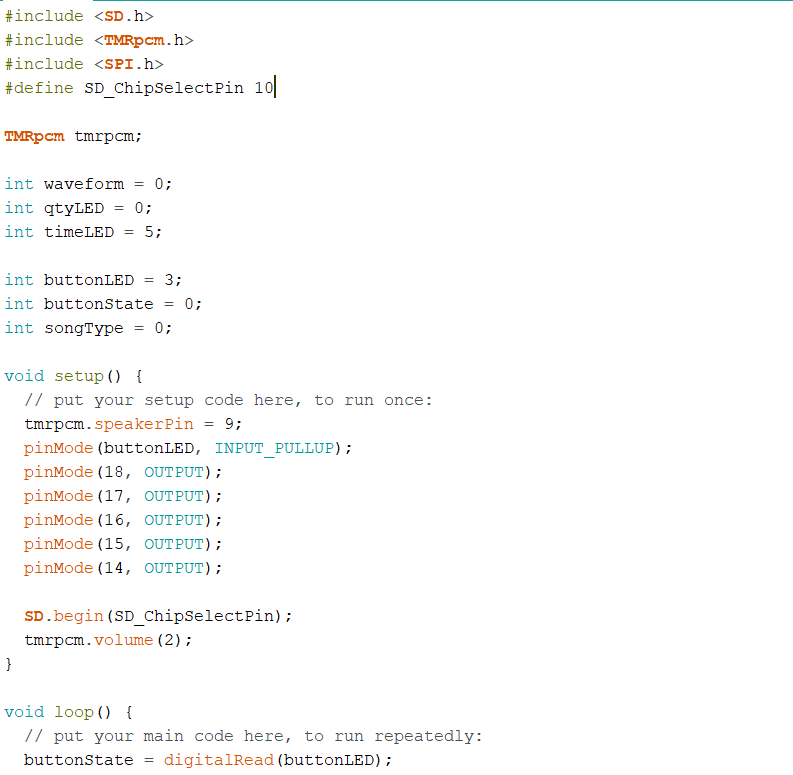Click the 'pinMode(buttonLED, INPUT_PULLUP);' line

click(x=188, y=448)
